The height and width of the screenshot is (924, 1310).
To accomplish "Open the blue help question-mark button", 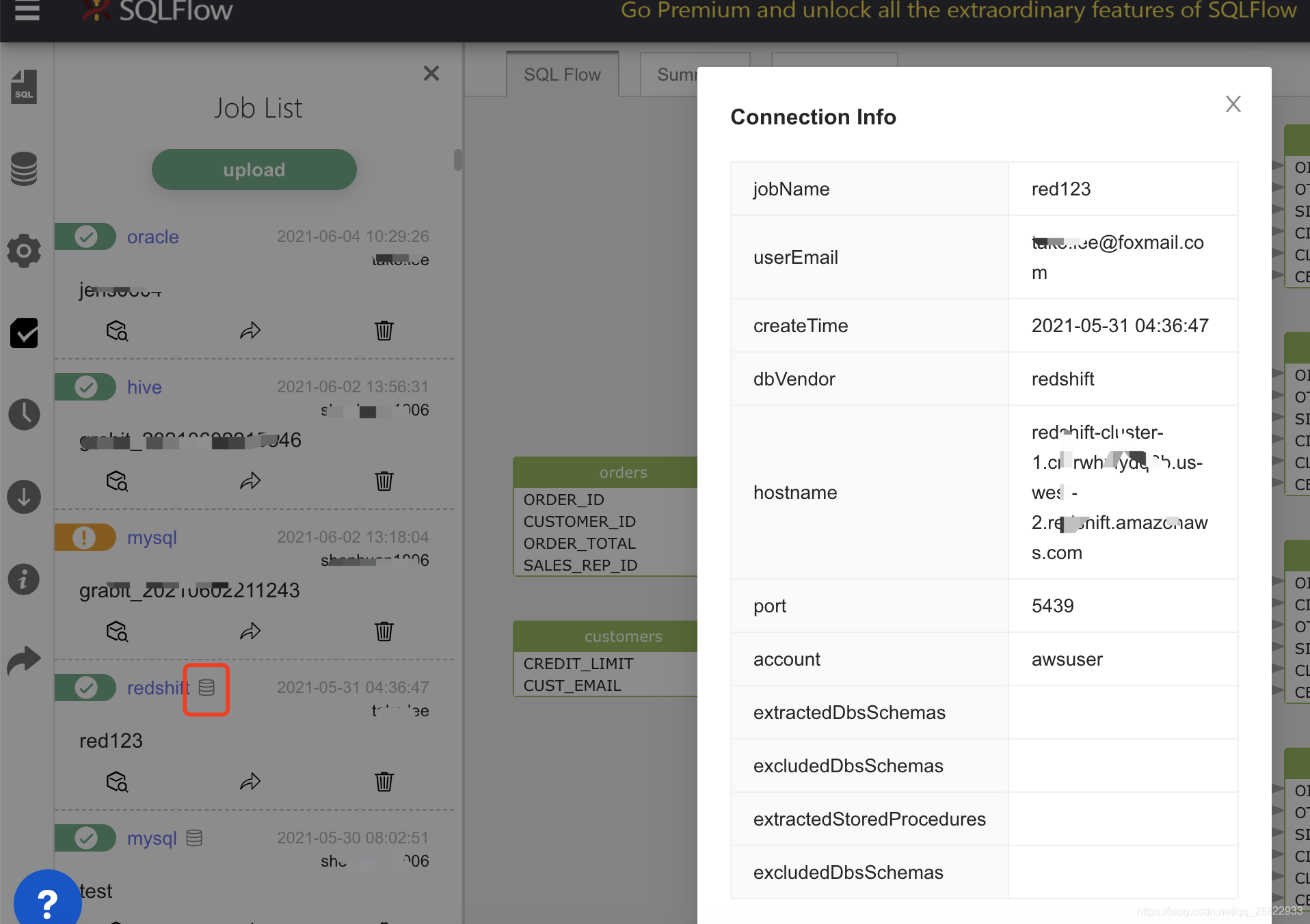I will click(x=47, y=899).
